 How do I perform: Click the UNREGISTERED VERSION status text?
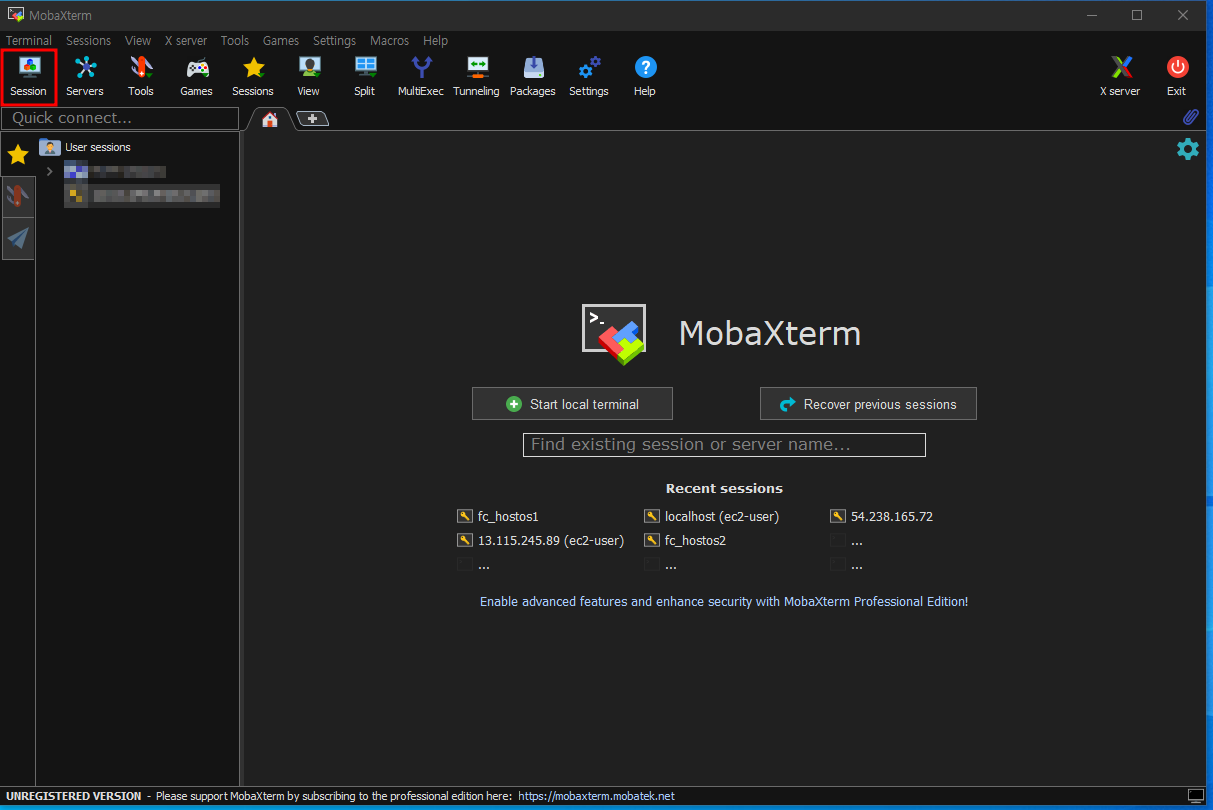tap(73, 796)
